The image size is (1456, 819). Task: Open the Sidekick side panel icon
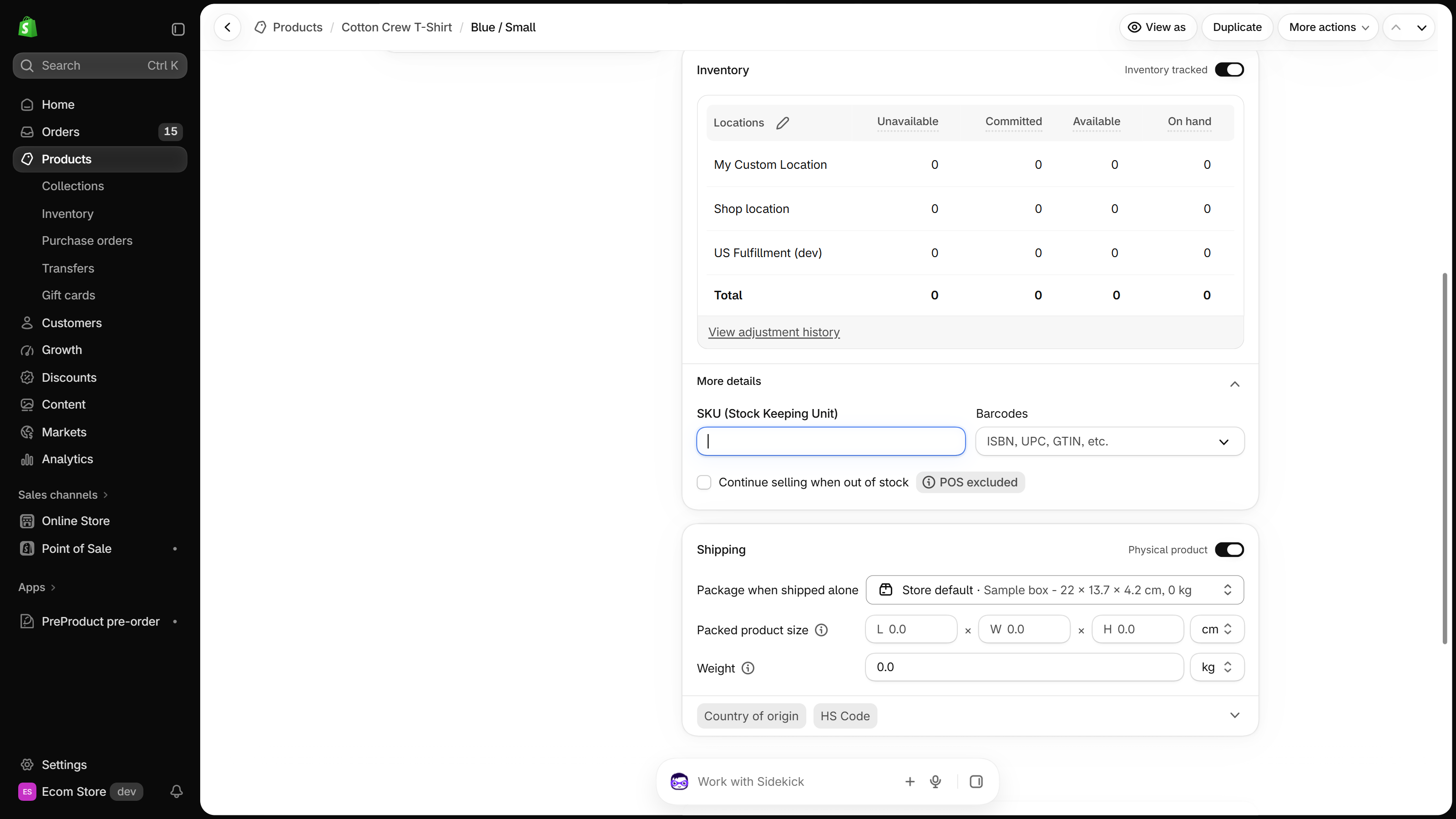[x=976, y=781]
